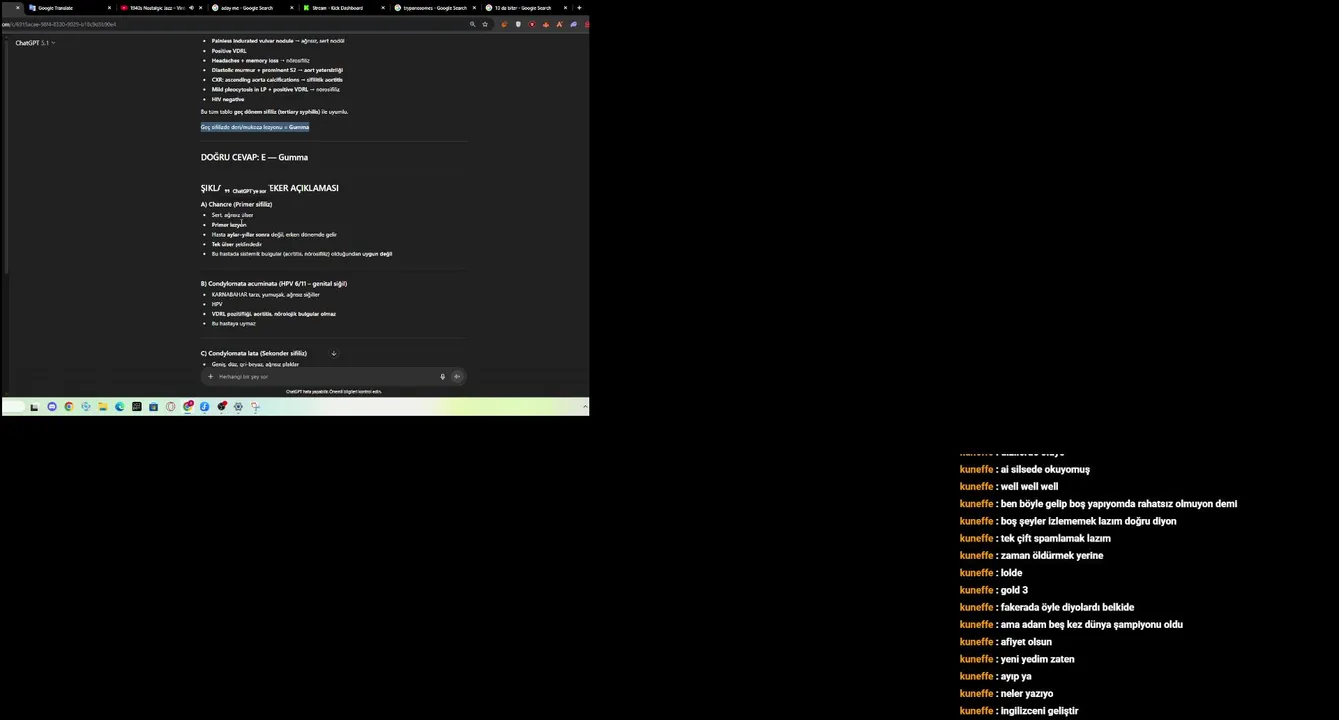The height and width of the screenshot is (720, 1339).
Task: Open a new browser tab
Action: tap(579, 8)
